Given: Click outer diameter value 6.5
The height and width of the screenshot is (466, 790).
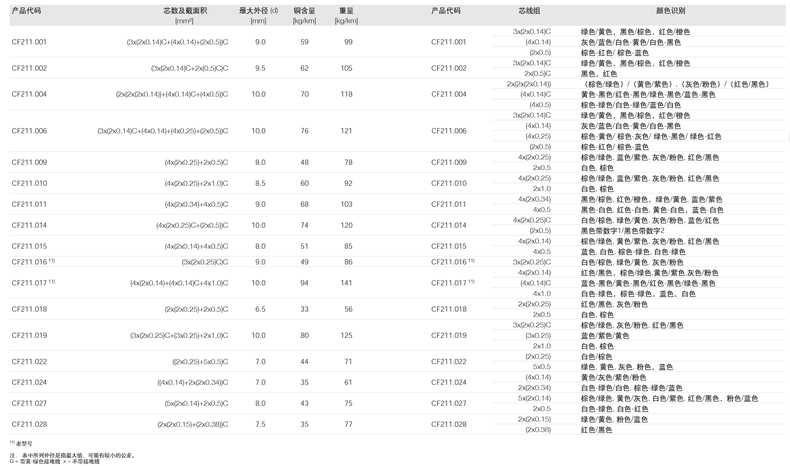Looking at the screenshot, I should (x=260, y=309).
